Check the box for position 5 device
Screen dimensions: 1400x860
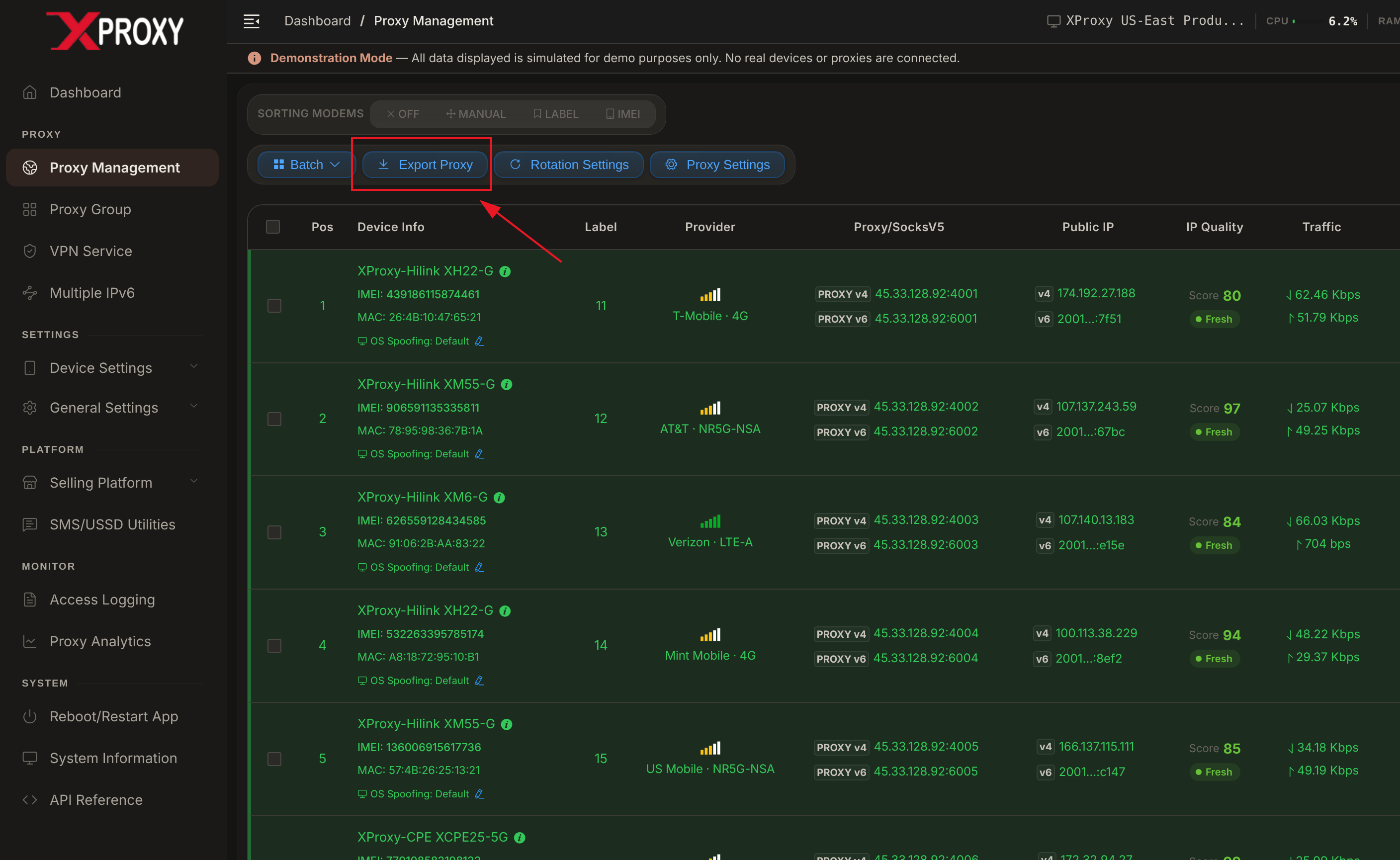274,759
